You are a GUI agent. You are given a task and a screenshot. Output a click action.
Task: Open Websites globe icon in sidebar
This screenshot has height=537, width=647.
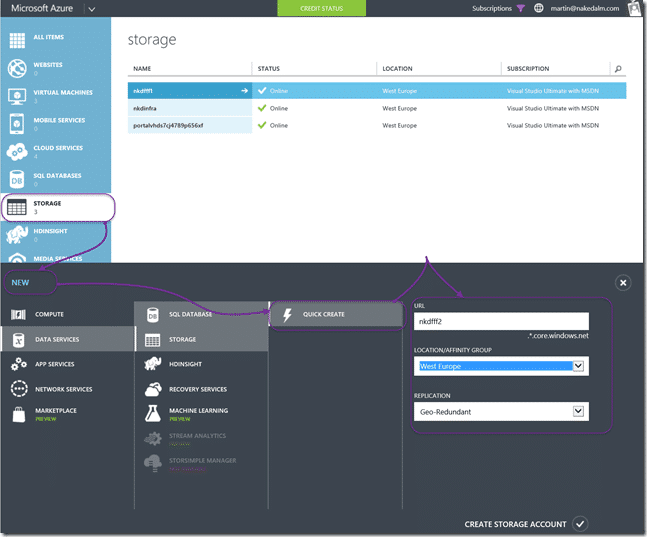tap(17, 68)
